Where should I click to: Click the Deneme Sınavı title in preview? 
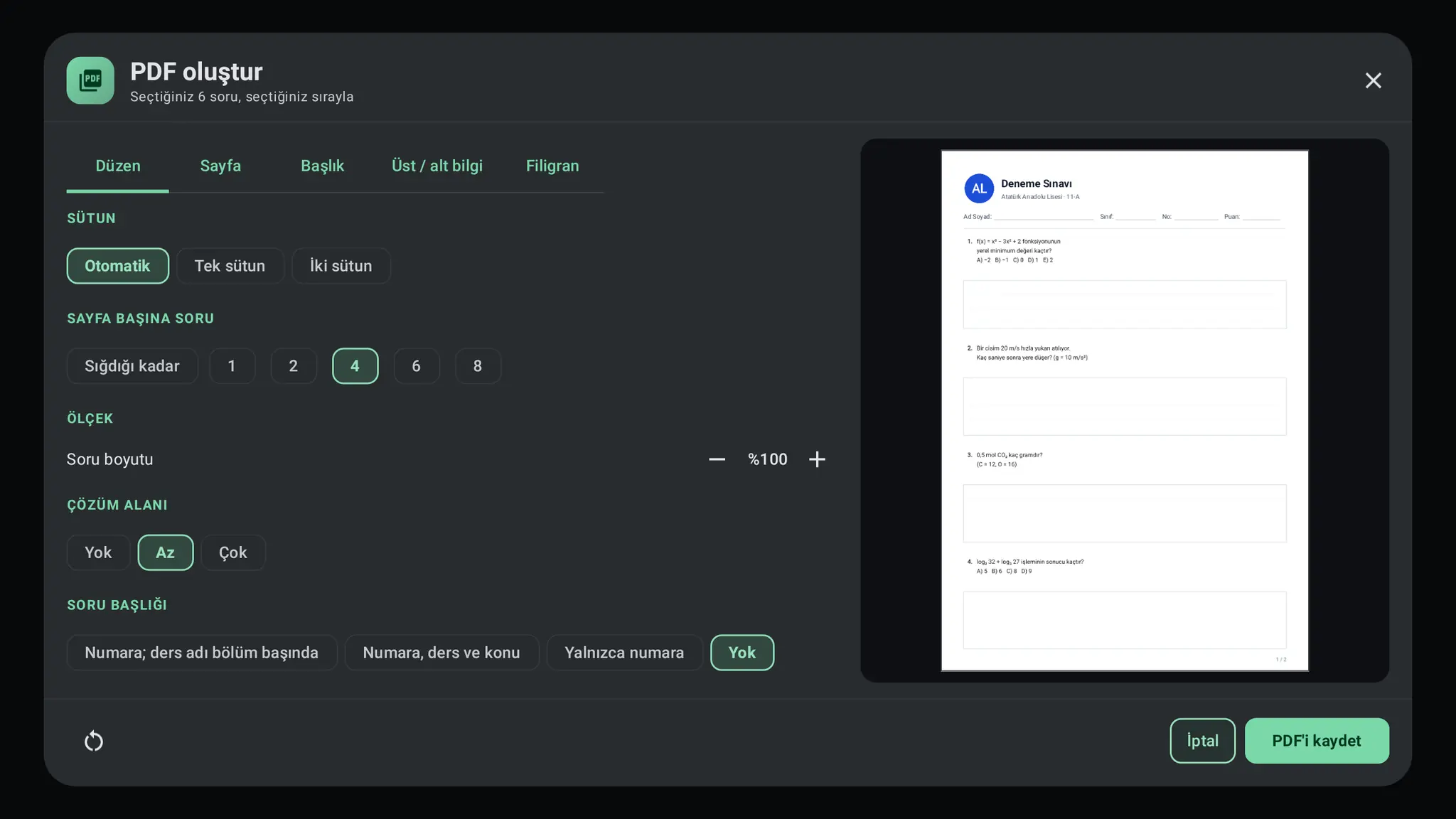1037,183
